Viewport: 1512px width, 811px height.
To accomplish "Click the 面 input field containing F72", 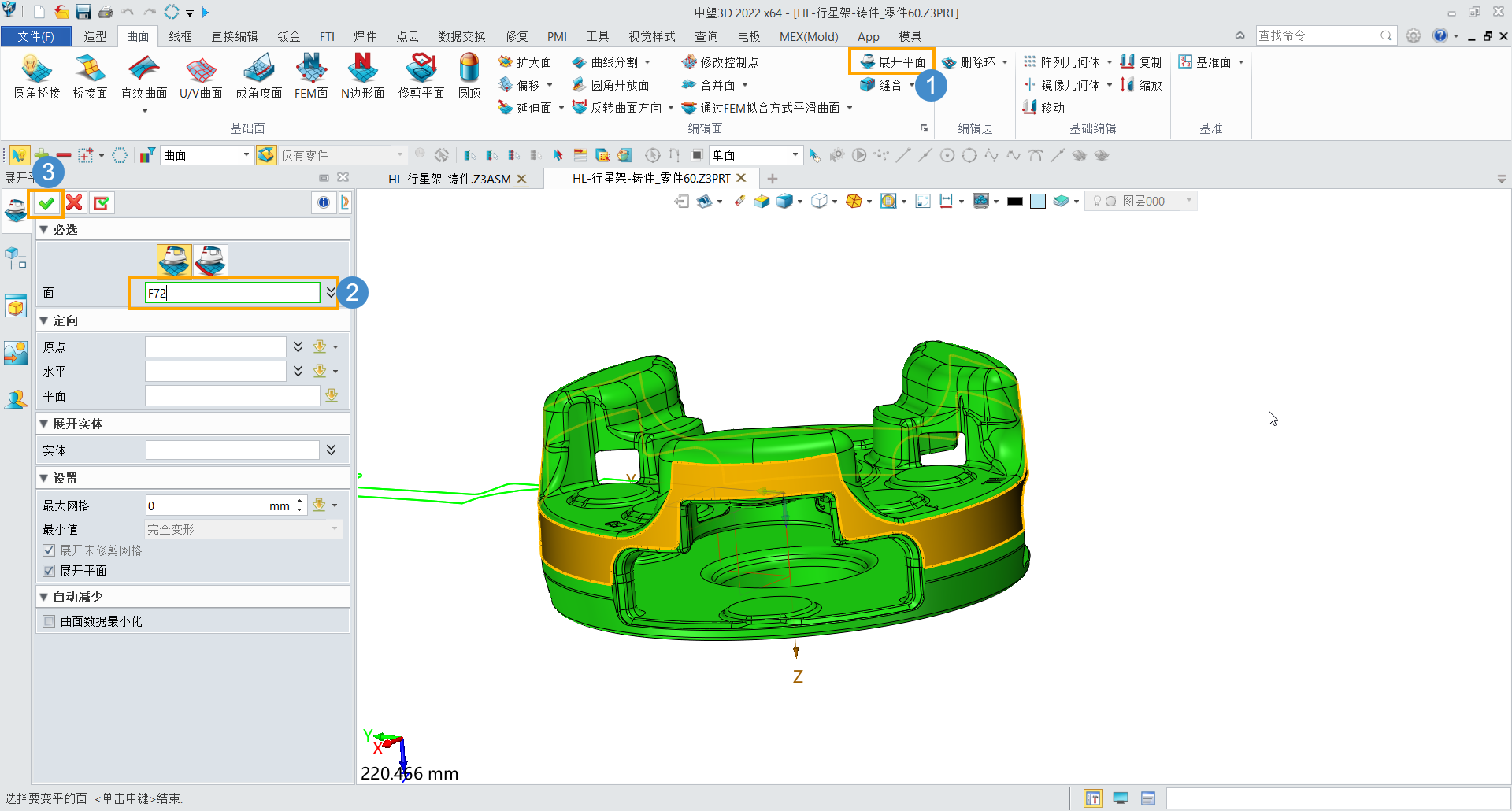I will (232, 293).
